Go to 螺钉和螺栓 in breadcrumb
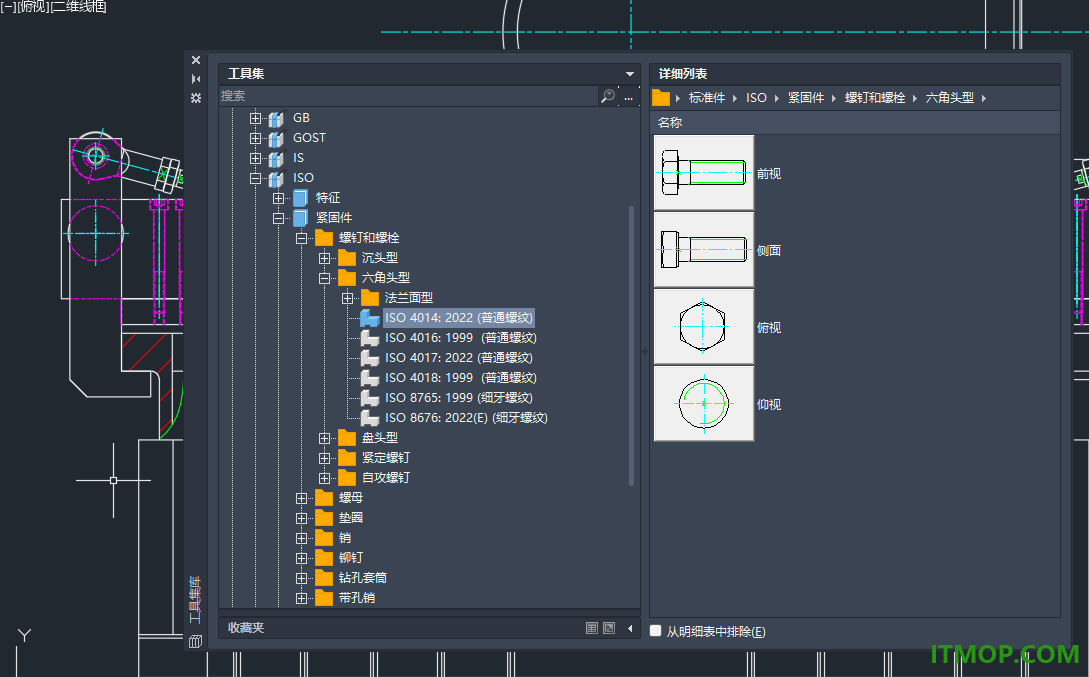Image resolution: width=1089 pixels, height=677 pixels. (x=875, y=98)
